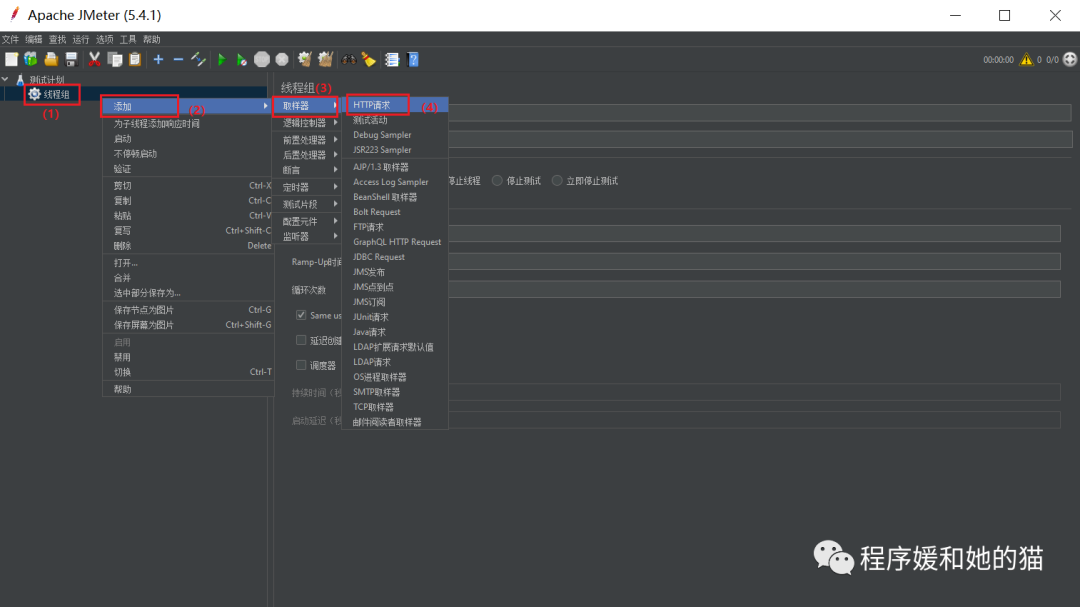Collapse the 测试计划 tree node arrow
1080x607 pixels.
click(6, 80)
